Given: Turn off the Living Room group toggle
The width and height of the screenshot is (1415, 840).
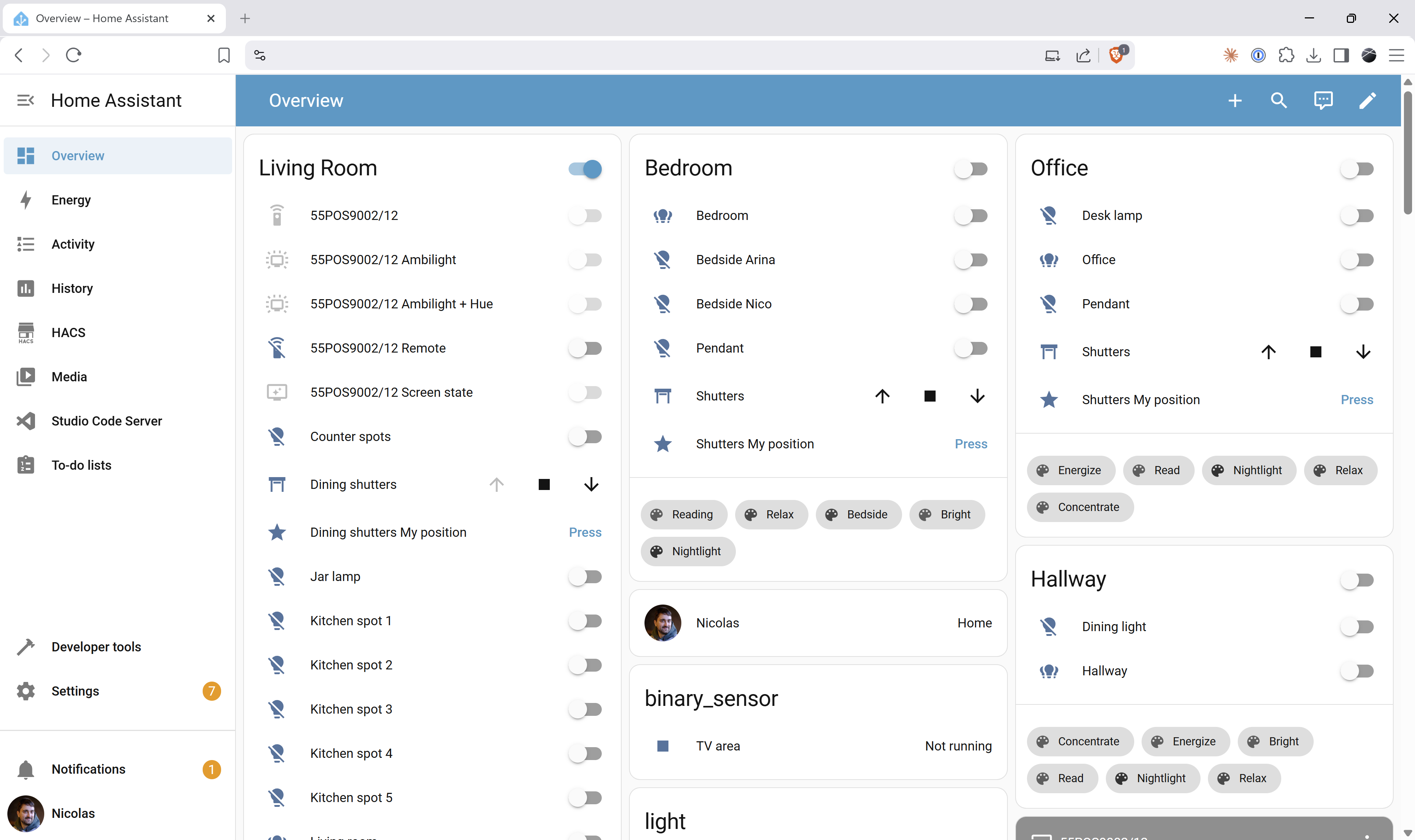Looking at the screenshot, I should coord(585,169).
